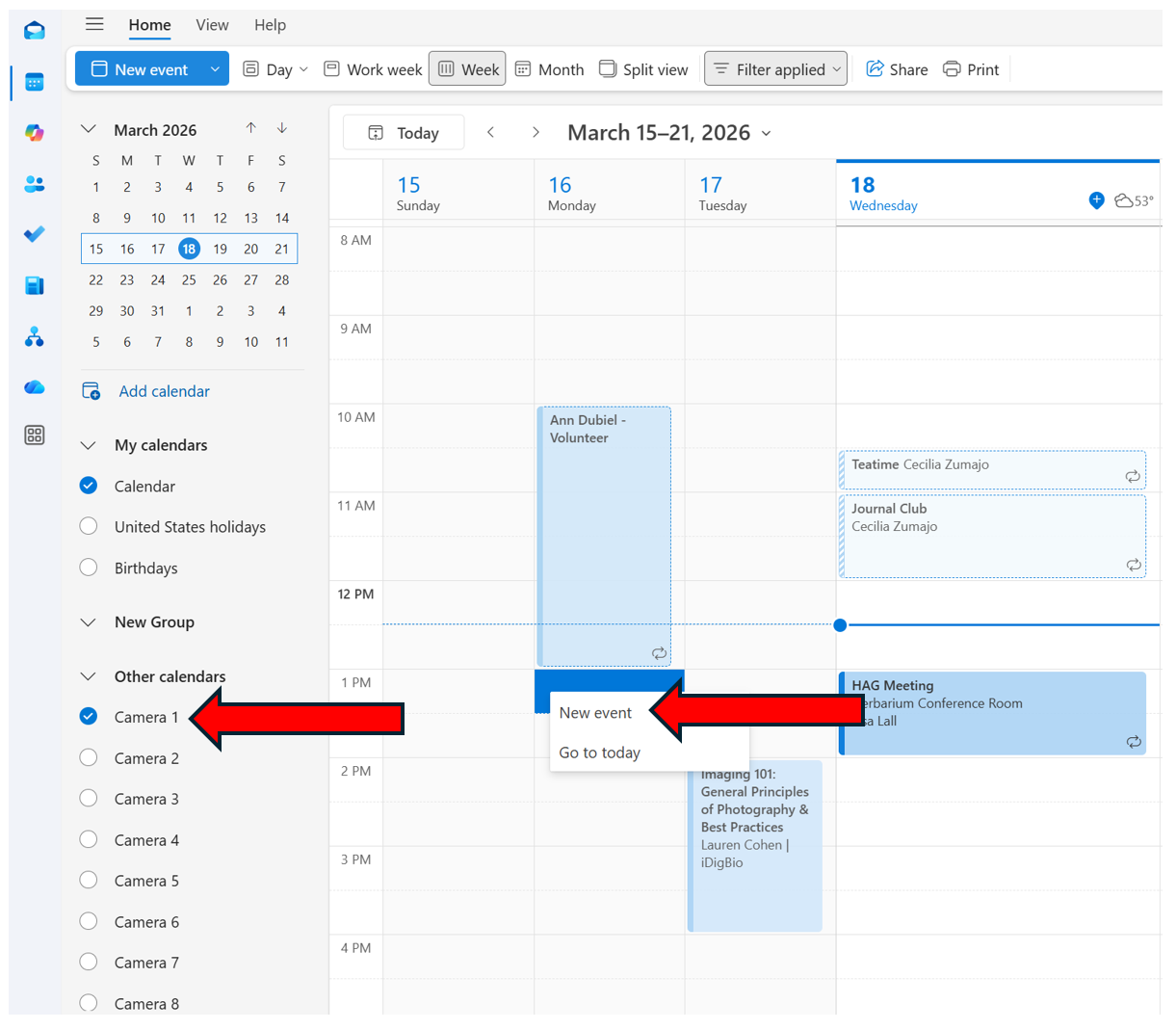1176x1030 pixels.
Task: Click the Print icon in toolbar
Action: pos(971,69)
